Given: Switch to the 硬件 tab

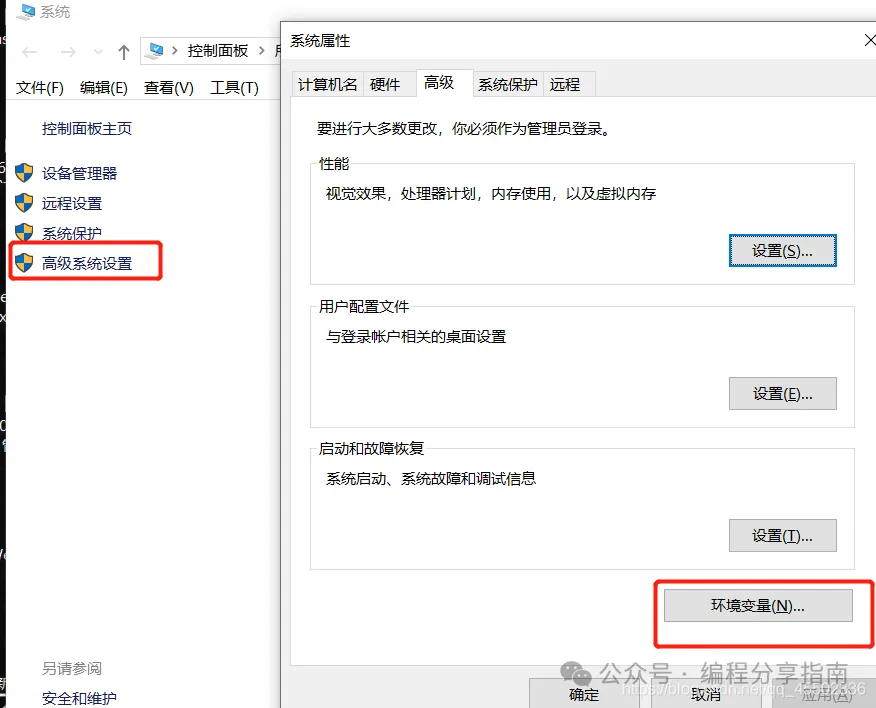Looking at the screenshot, I should [389, 84].
